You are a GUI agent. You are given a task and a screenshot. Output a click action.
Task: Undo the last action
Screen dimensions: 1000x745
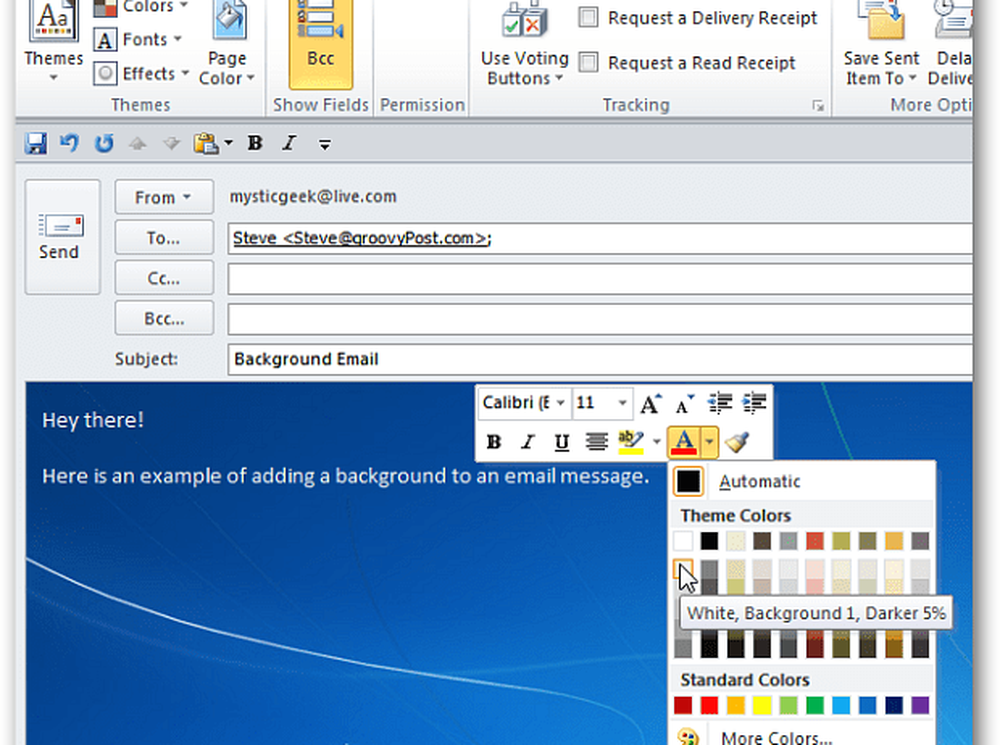point(70,144)
